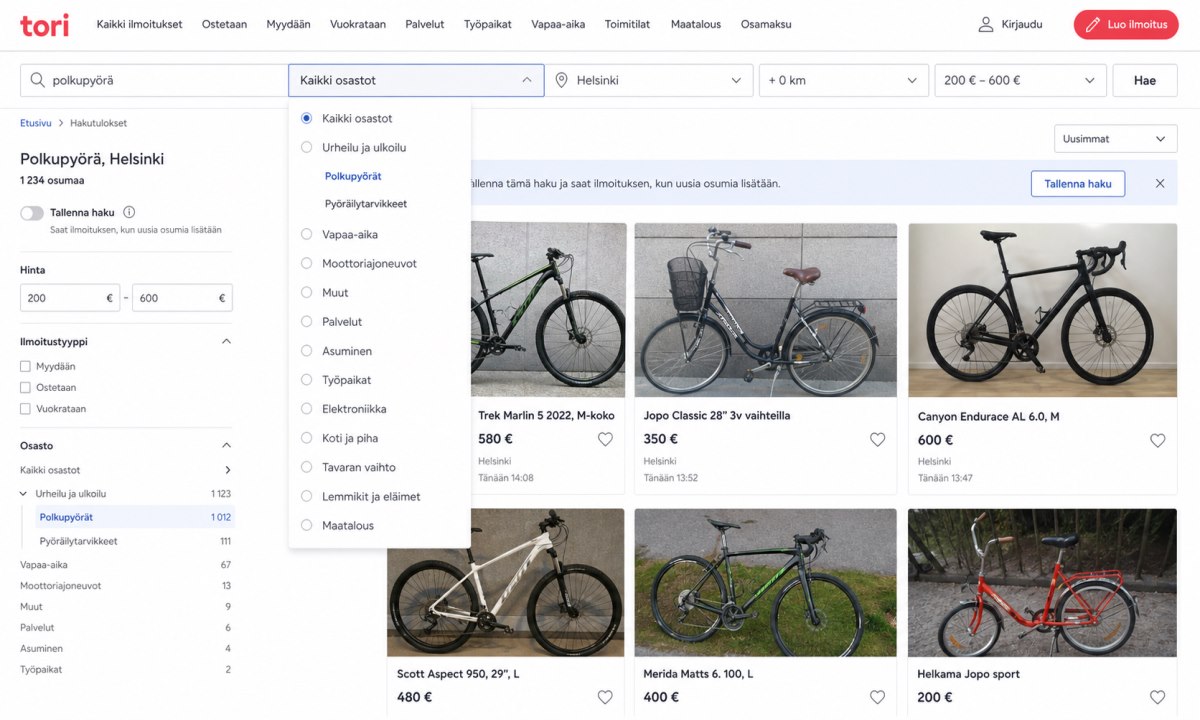The height and width of the screenshot is (720, 1200).
Task: Open the Canyon Endurace AL 6.0 listing title
Action: [x=988, y=416]
